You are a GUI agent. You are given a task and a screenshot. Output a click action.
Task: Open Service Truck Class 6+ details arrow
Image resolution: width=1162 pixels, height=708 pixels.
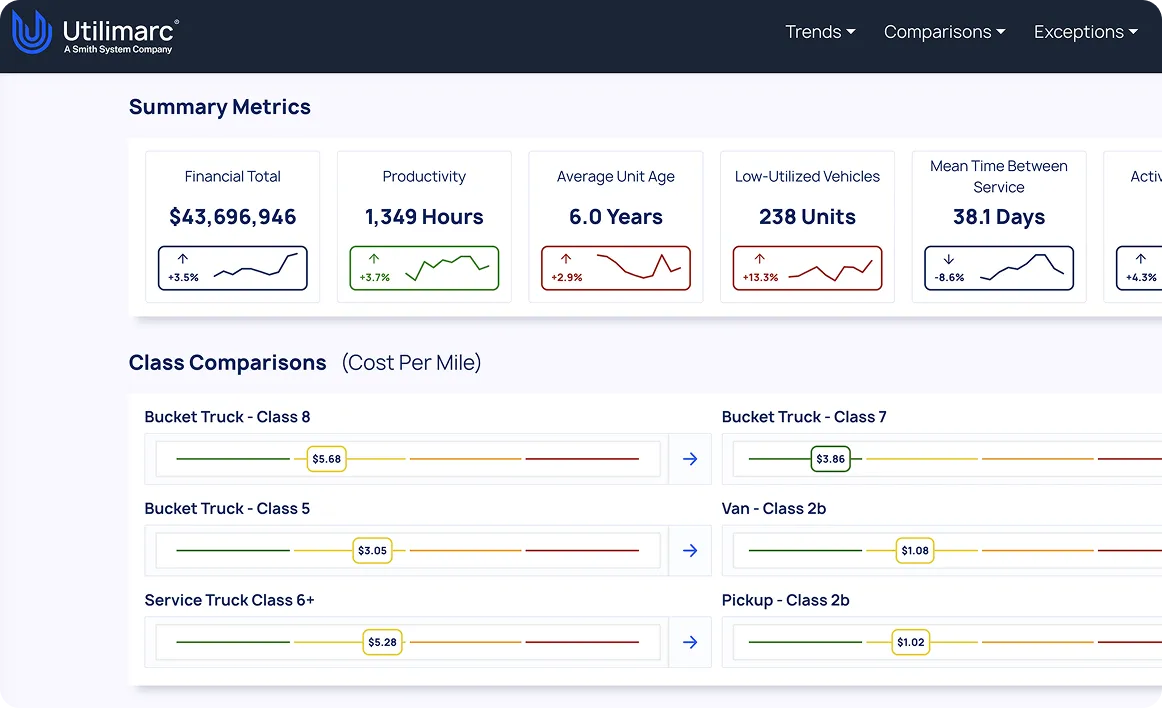[x=690, y=642]
